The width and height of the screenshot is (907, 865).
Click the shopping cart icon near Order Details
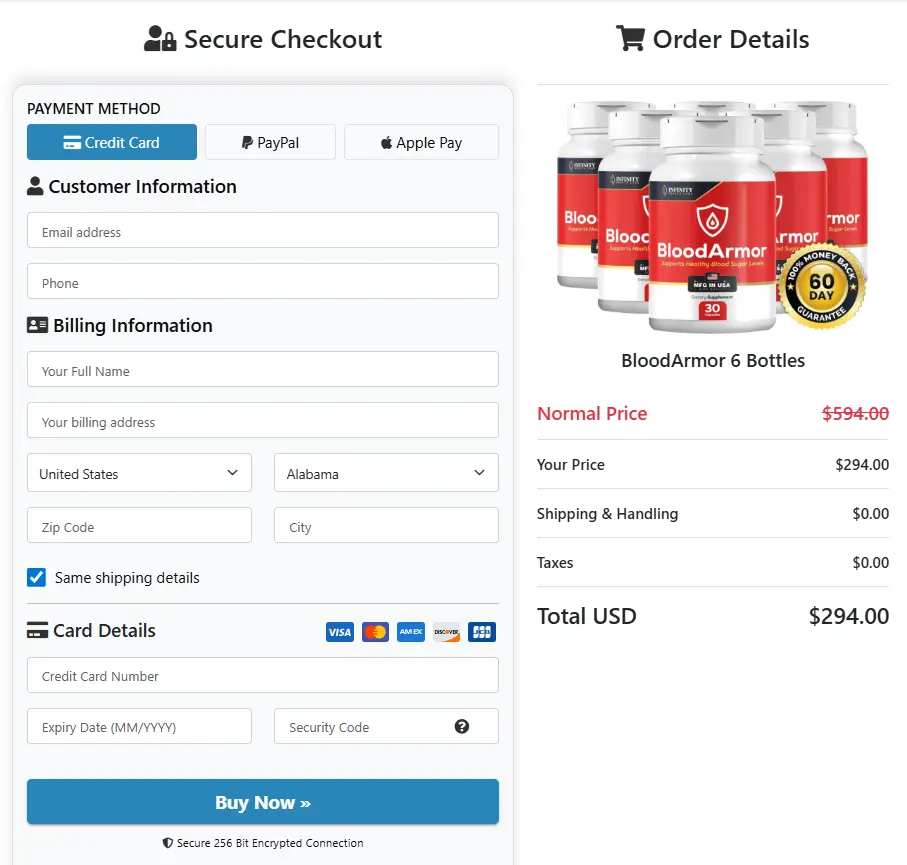[x=630, y=39]
